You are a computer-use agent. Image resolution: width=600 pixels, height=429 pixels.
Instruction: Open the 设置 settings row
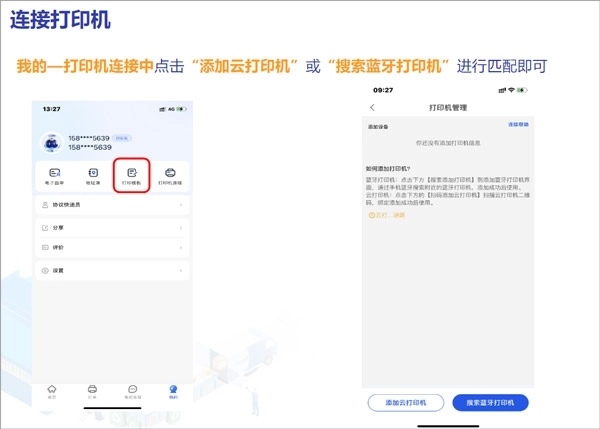point(112,270)
